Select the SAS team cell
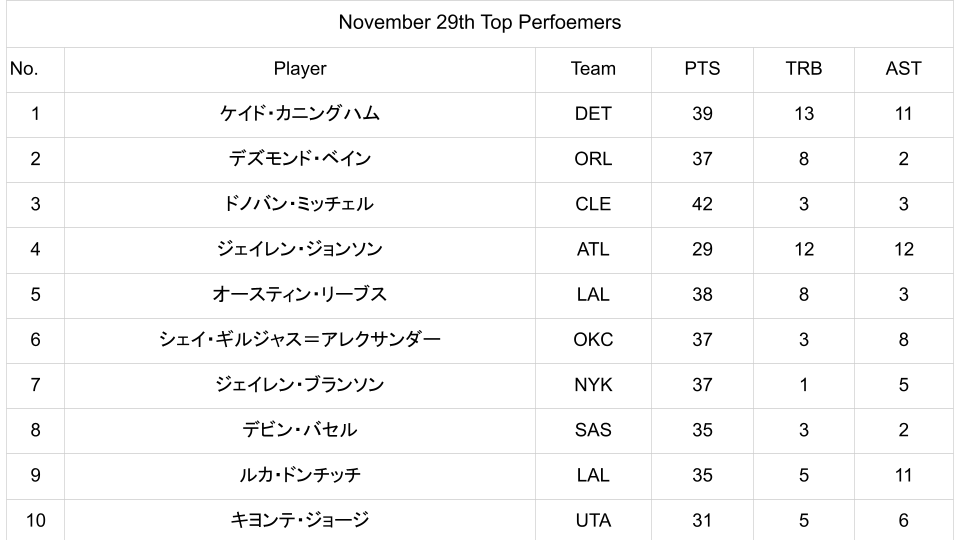 tap(593, 430)
